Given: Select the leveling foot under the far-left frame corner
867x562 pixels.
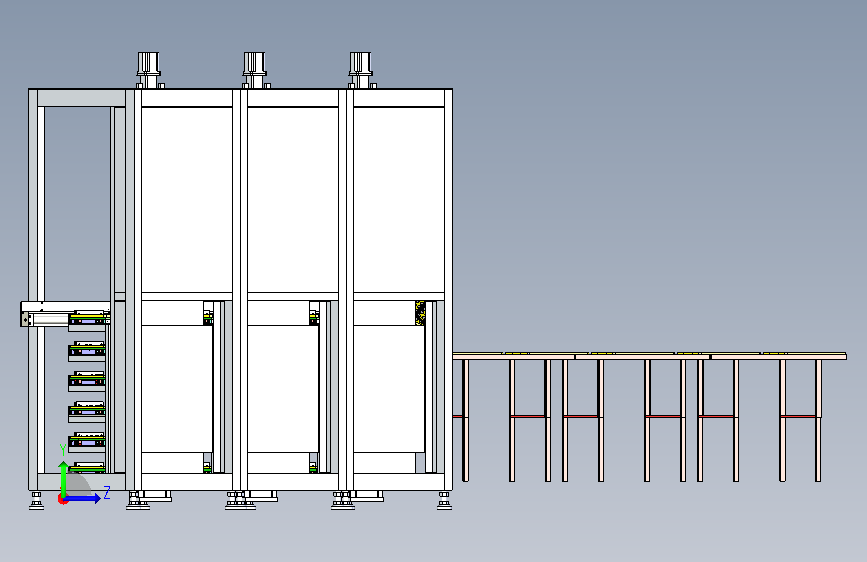Looking at the screenshot, I should [36, 501].
